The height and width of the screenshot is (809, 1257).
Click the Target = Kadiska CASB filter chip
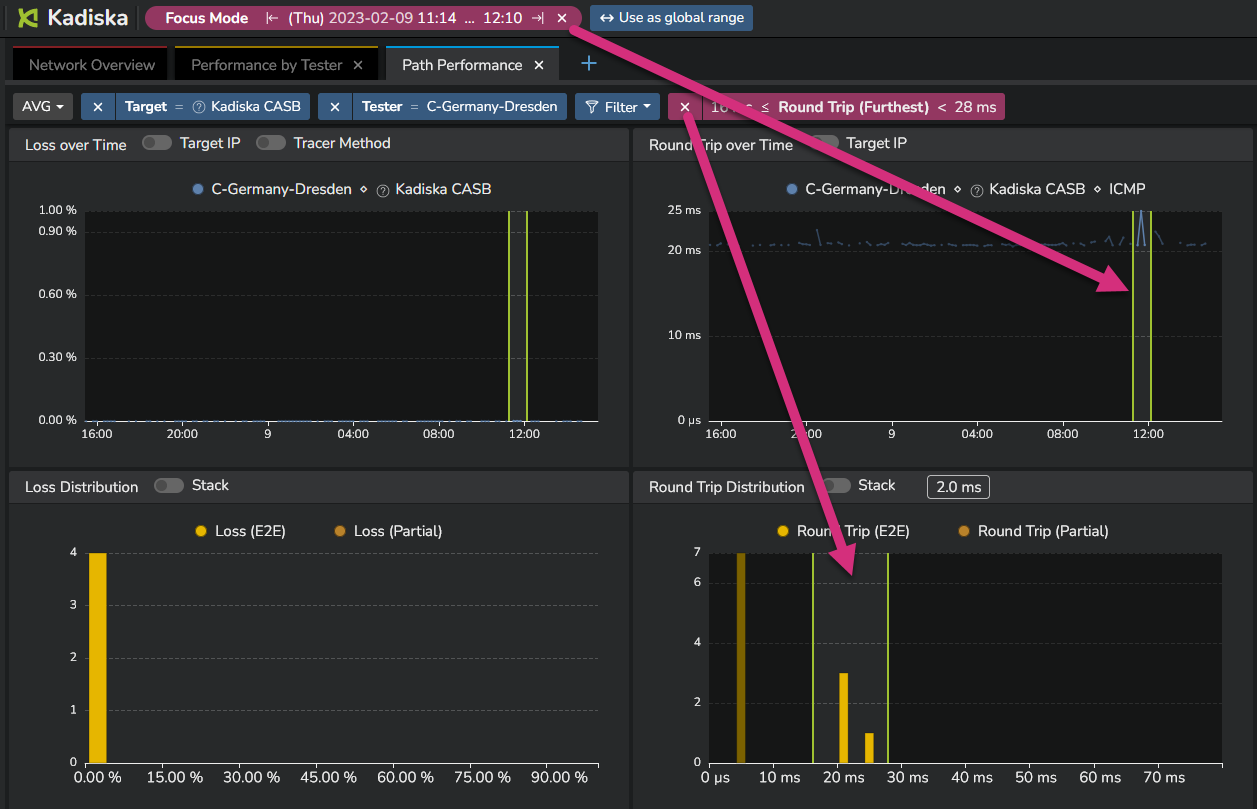[x=212, y=107]
